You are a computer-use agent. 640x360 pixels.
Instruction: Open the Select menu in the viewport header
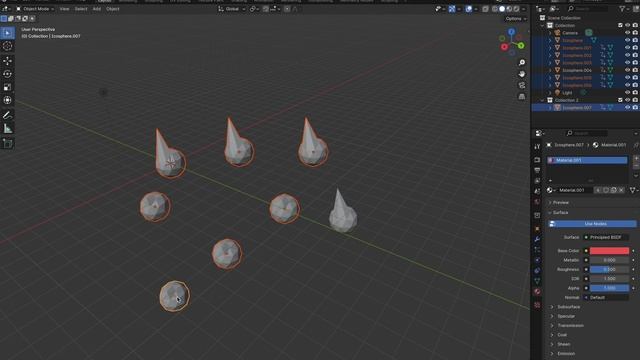pos(81,9)
